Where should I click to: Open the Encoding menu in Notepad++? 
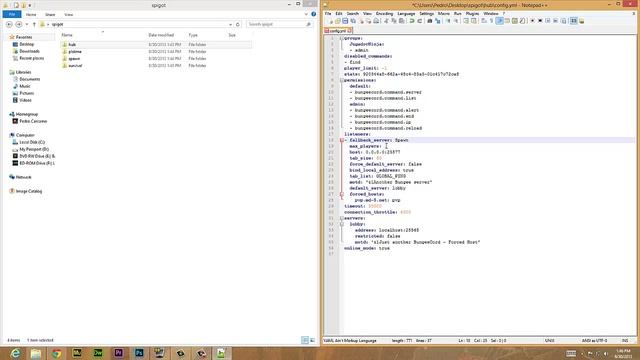tap(384, 13)
